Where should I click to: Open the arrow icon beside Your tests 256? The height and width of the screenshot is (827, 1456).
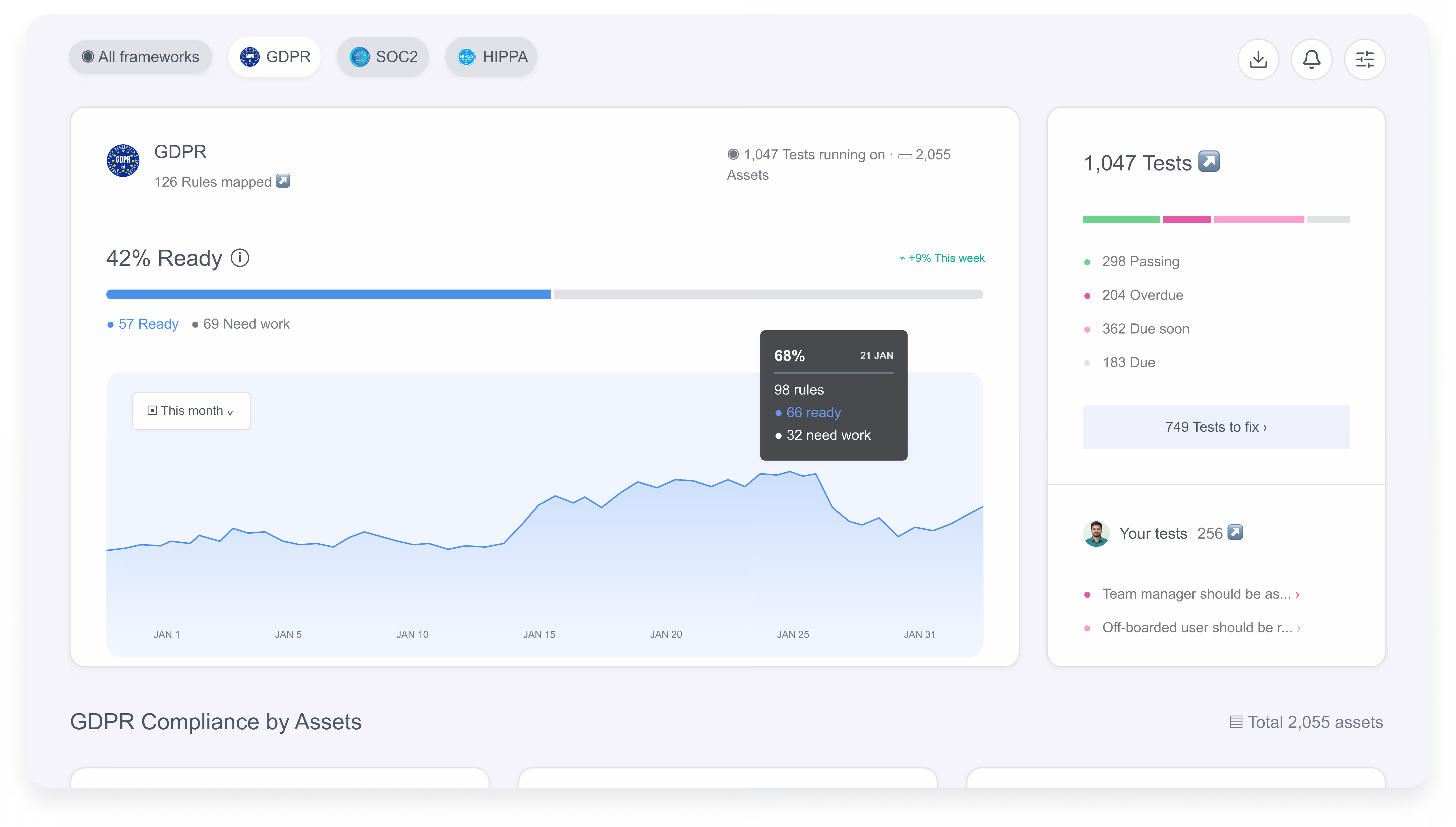[x=1235, y=532]
